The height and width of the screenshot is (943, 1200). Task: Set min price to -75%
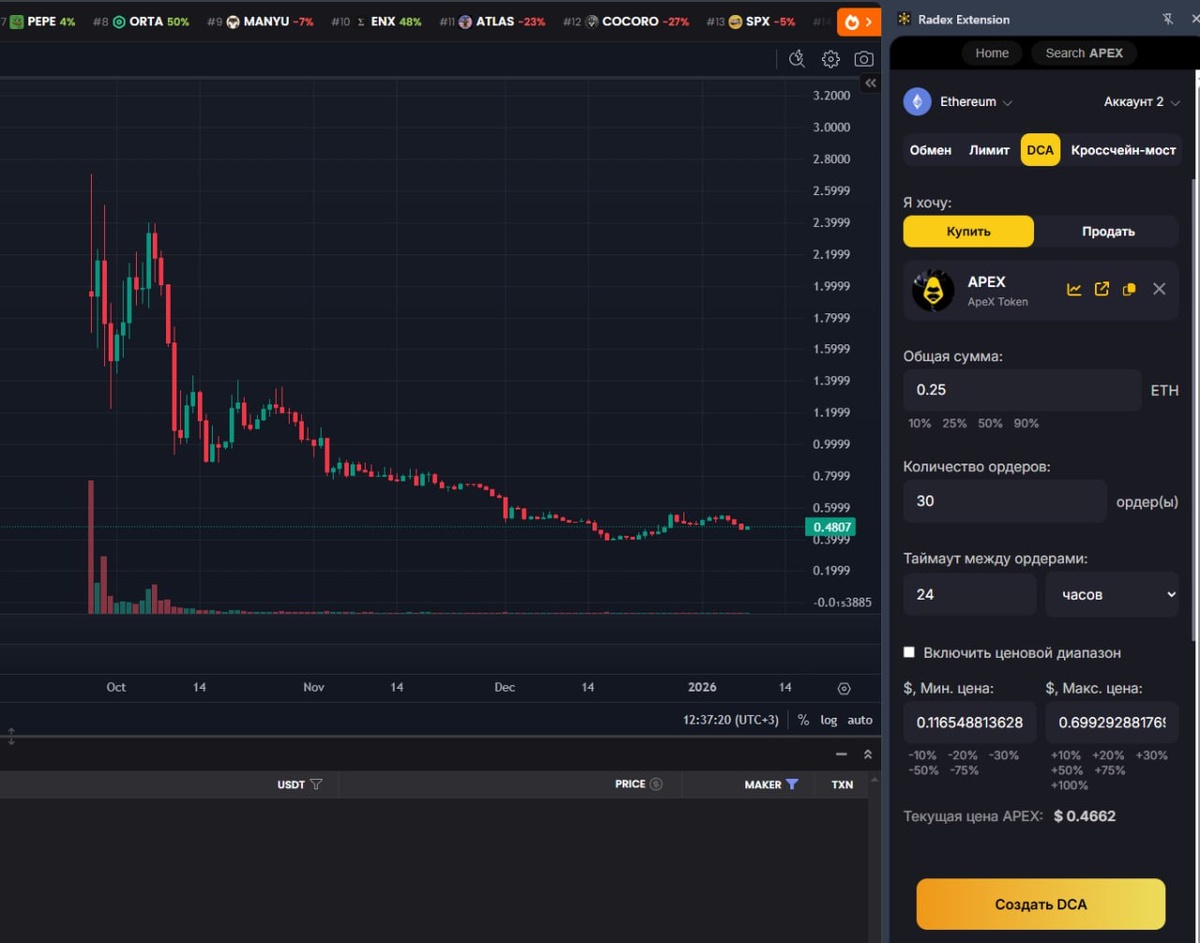coord(963,771)
